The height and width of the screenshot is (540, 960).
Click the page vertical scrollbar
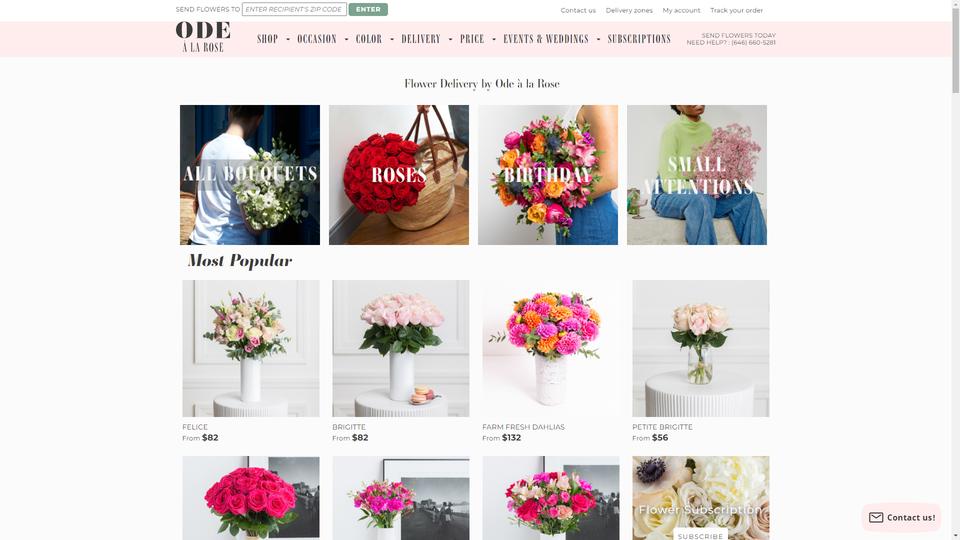(955, 270)
